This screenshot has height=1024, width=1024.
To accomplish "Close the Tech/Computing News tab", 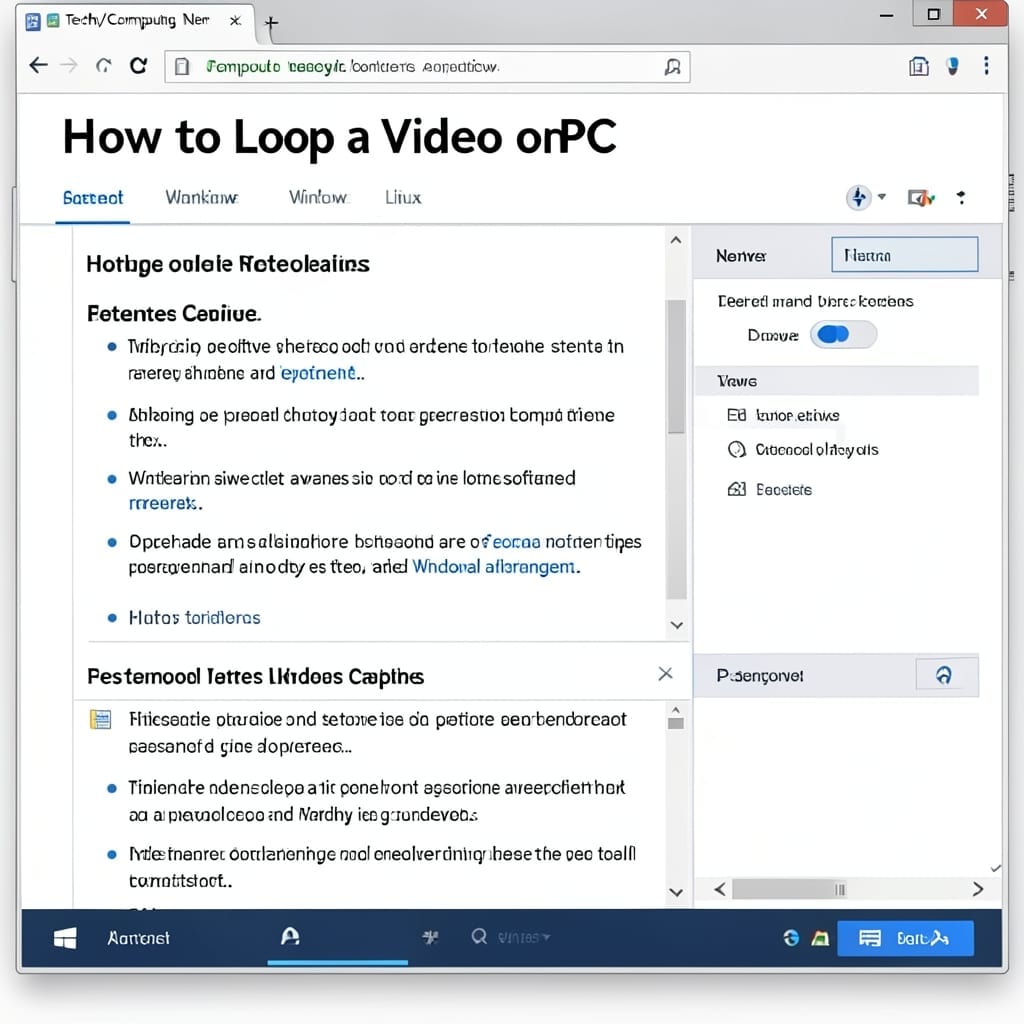I will (x=235, y=21).
